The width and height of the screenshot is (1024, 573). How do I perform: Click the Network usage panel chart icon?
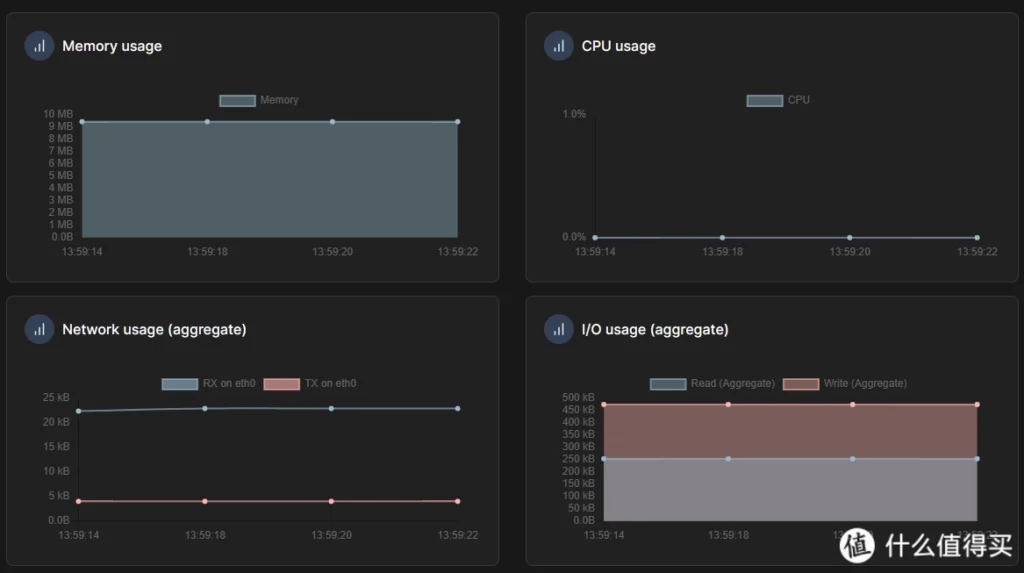(39, 329)
